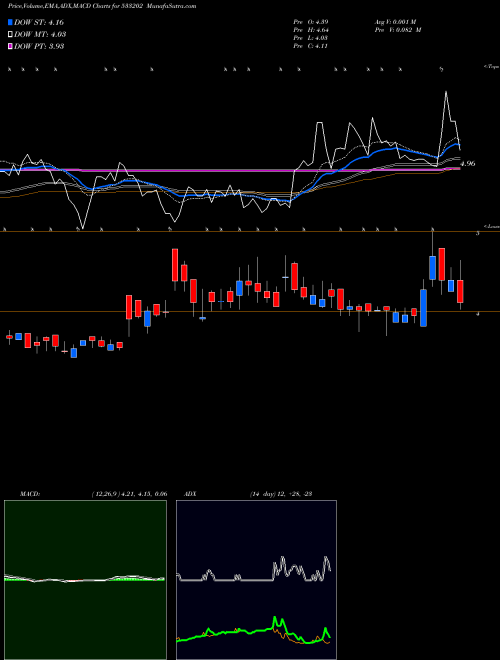Click the ADX (14 day) parameter values
The height and width of the screenshot is (660, 500).
click(280, 494)
